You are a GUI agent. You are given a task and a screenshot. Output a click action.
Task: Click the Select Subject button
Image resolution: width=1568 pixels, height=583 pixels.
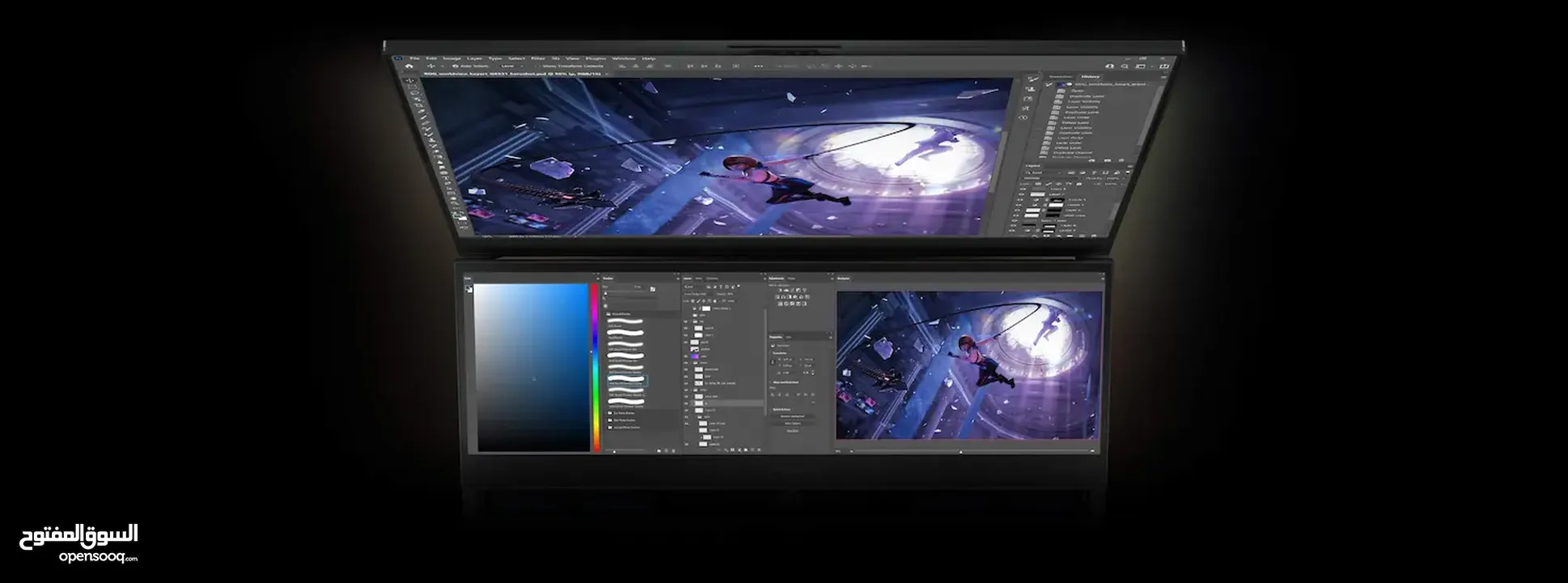pos(793,423)
